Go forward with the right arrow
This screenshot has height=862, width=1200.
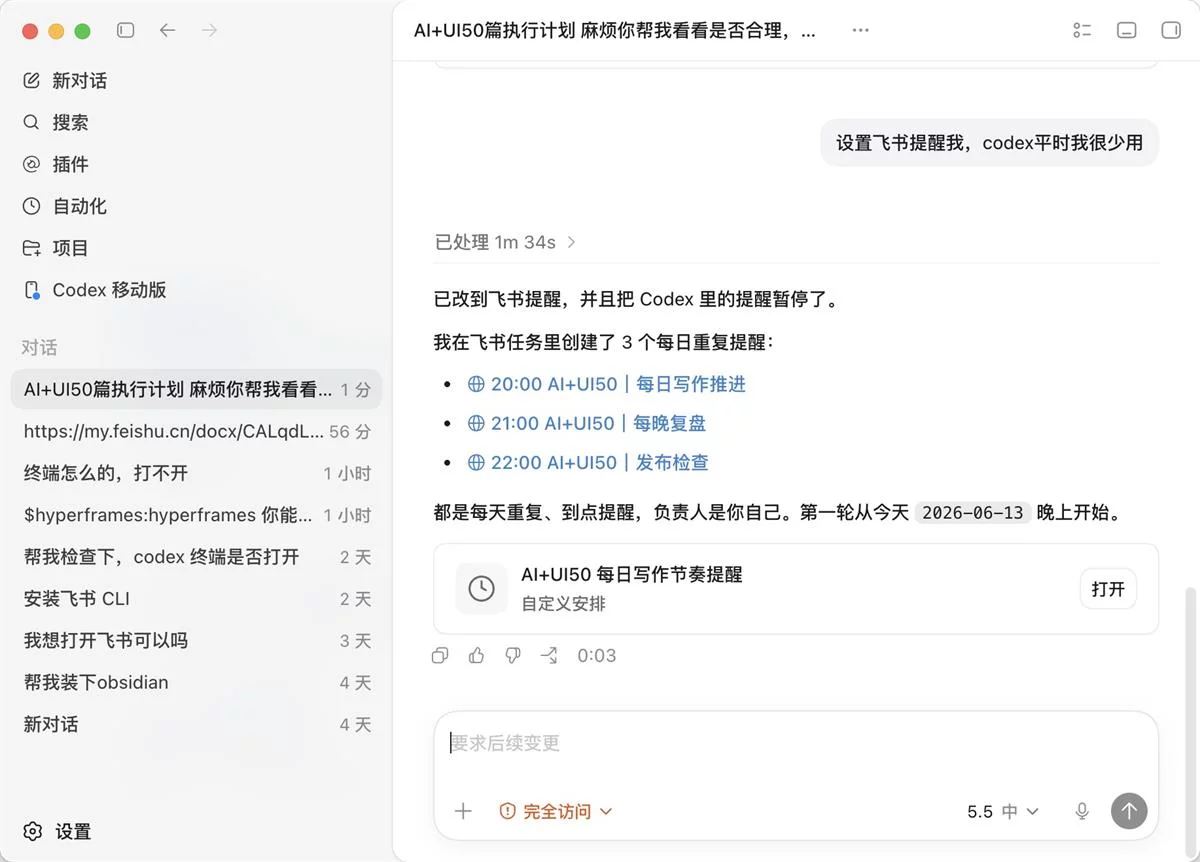pyautogui.click(x=209, y=31)
